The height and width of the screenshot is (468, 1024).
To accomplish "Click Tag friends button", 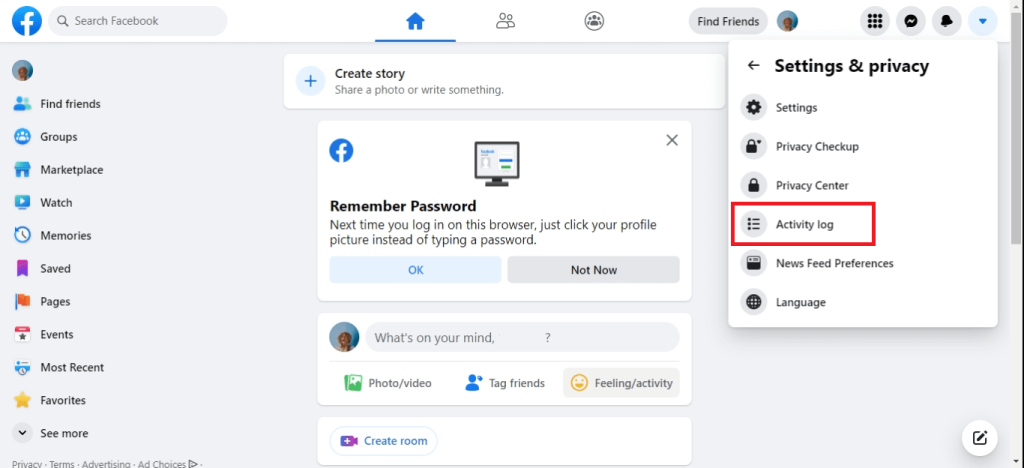I will [505, 383].
